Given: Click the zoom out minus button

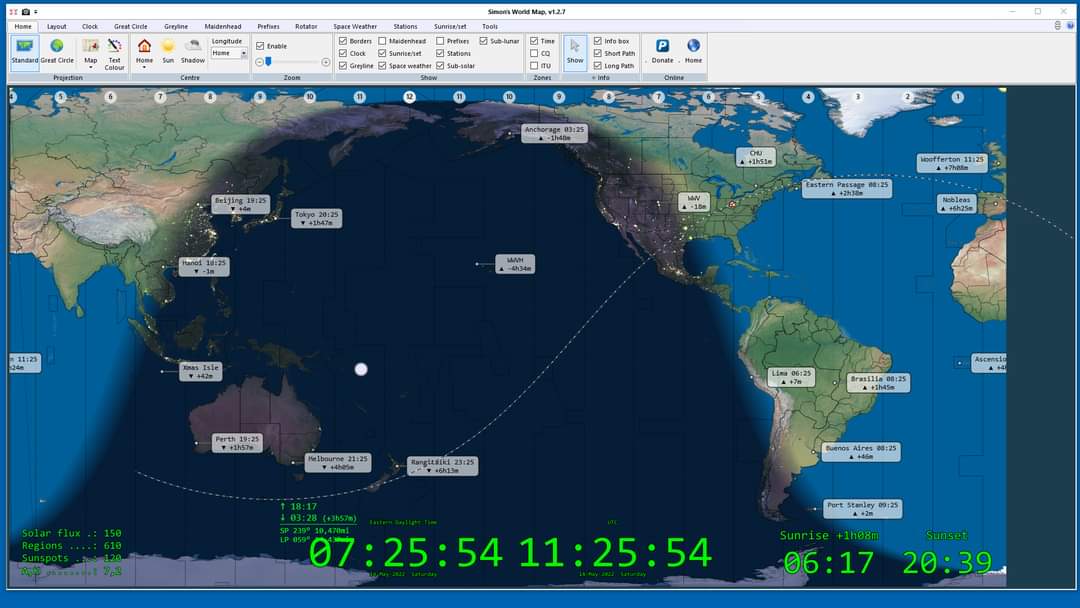Looking at the screenshot, I should [x=259, y=62].
